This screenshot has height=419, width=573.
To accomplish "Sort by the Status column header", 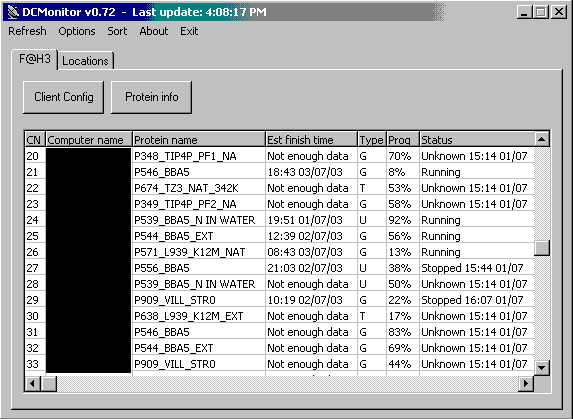I will tap(477, 140).
